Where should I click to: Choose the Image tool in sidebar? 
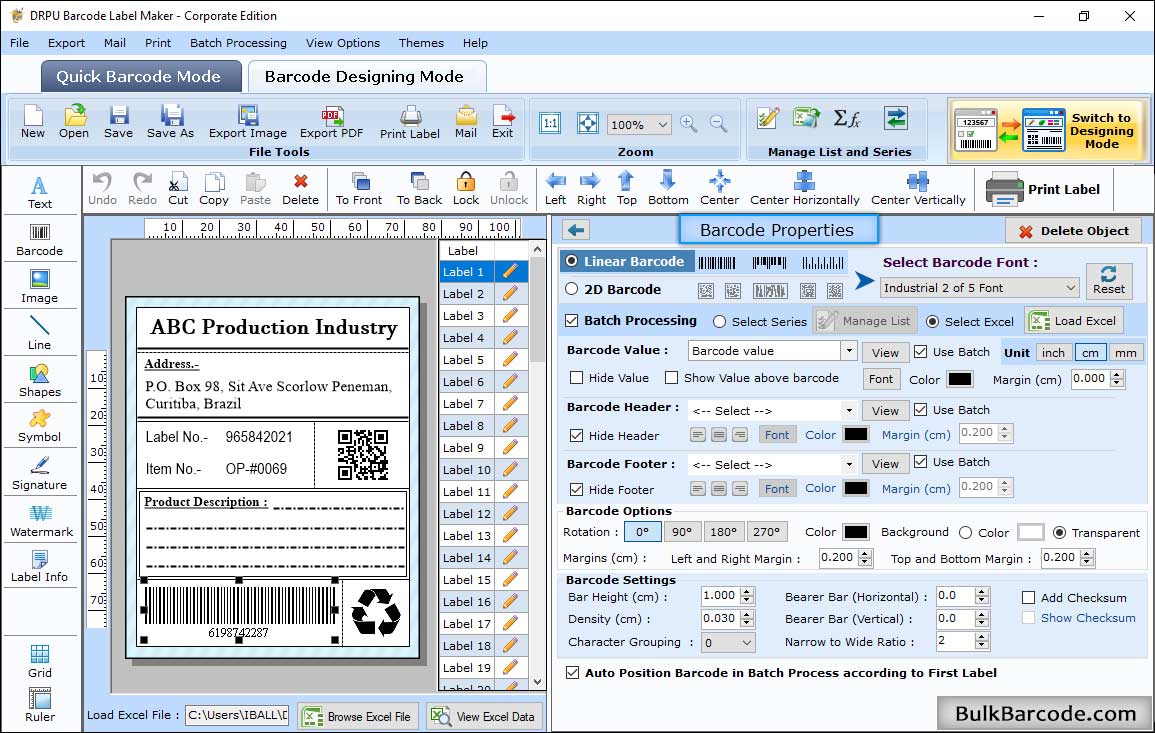40,287
